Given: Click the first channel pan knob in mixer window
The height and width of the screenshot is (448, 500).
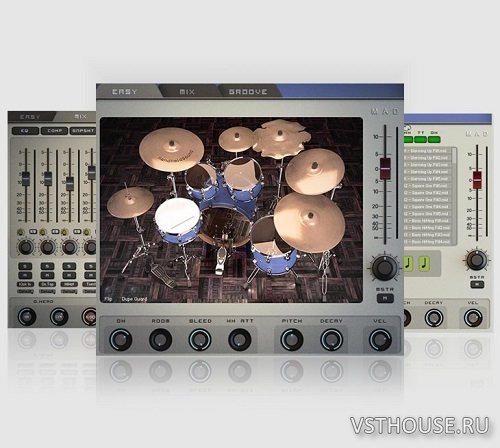Looking at the screenshot, I should tap(25, 247).
